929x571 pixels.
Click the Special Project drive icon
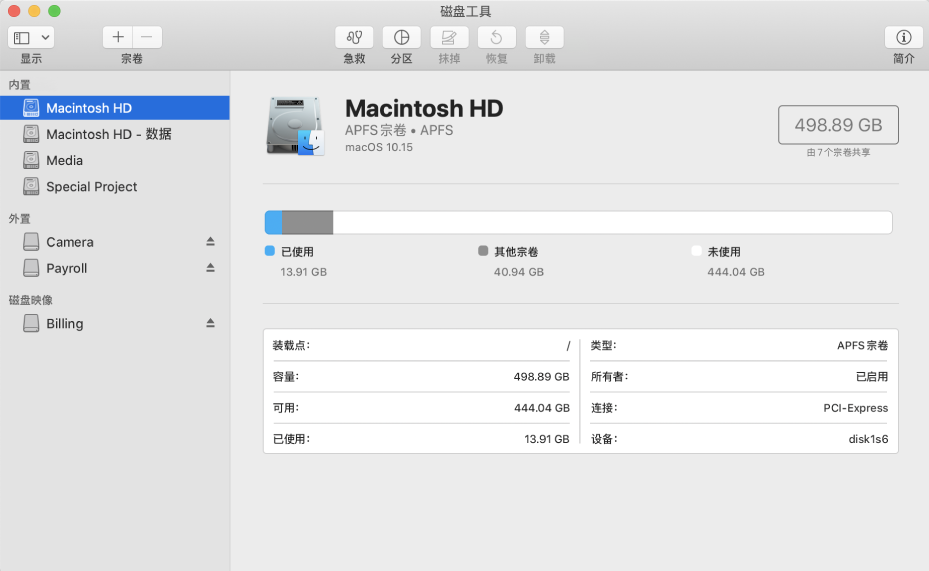31,186
